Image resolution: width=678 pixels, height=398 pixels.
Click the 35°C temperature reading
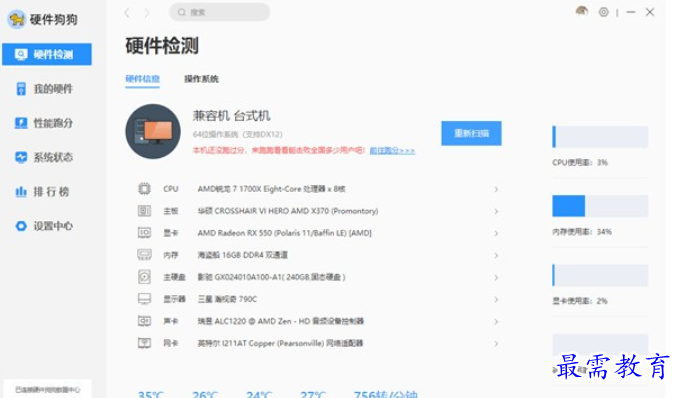click(150, 394)
